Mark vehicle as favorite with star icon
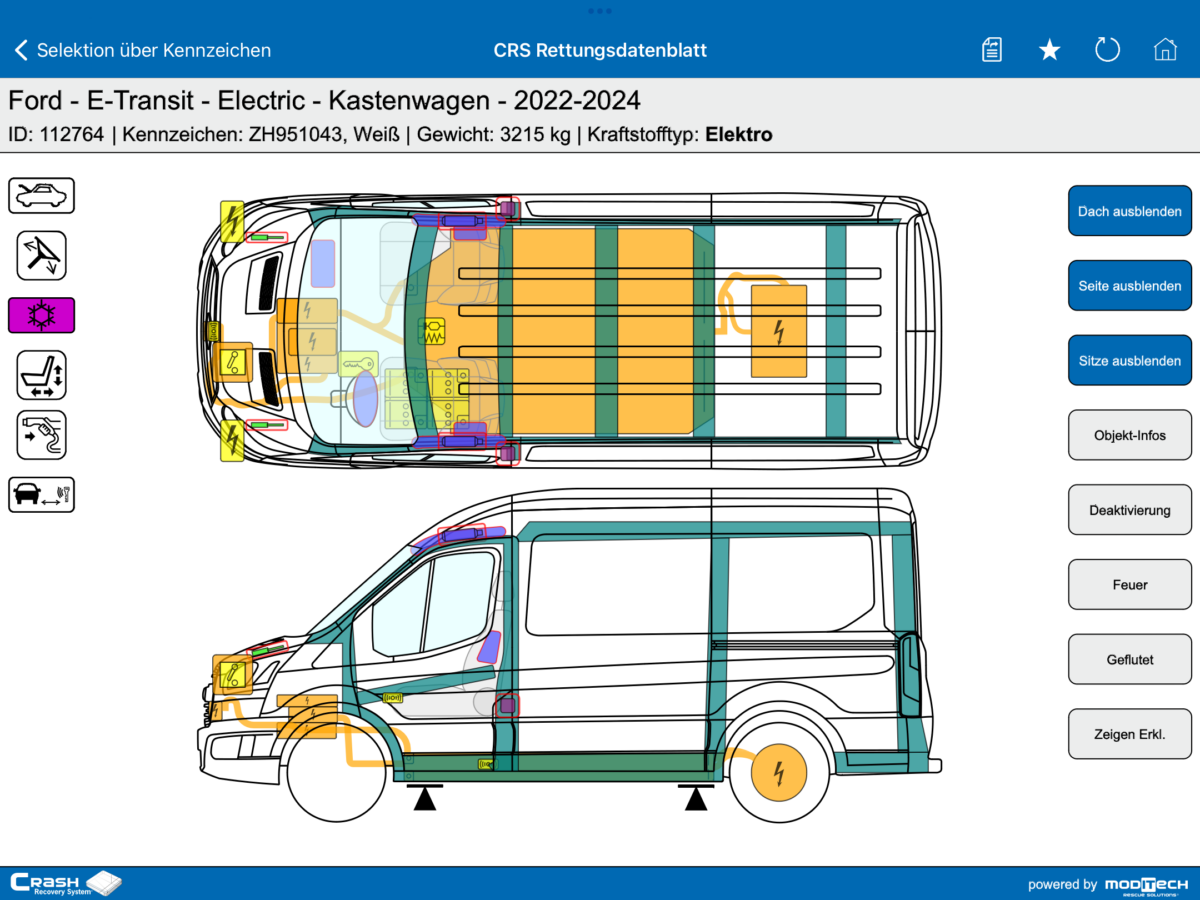Image resolution: width=1200 pixels, height=900 pixels. [x=1049, y=50]
